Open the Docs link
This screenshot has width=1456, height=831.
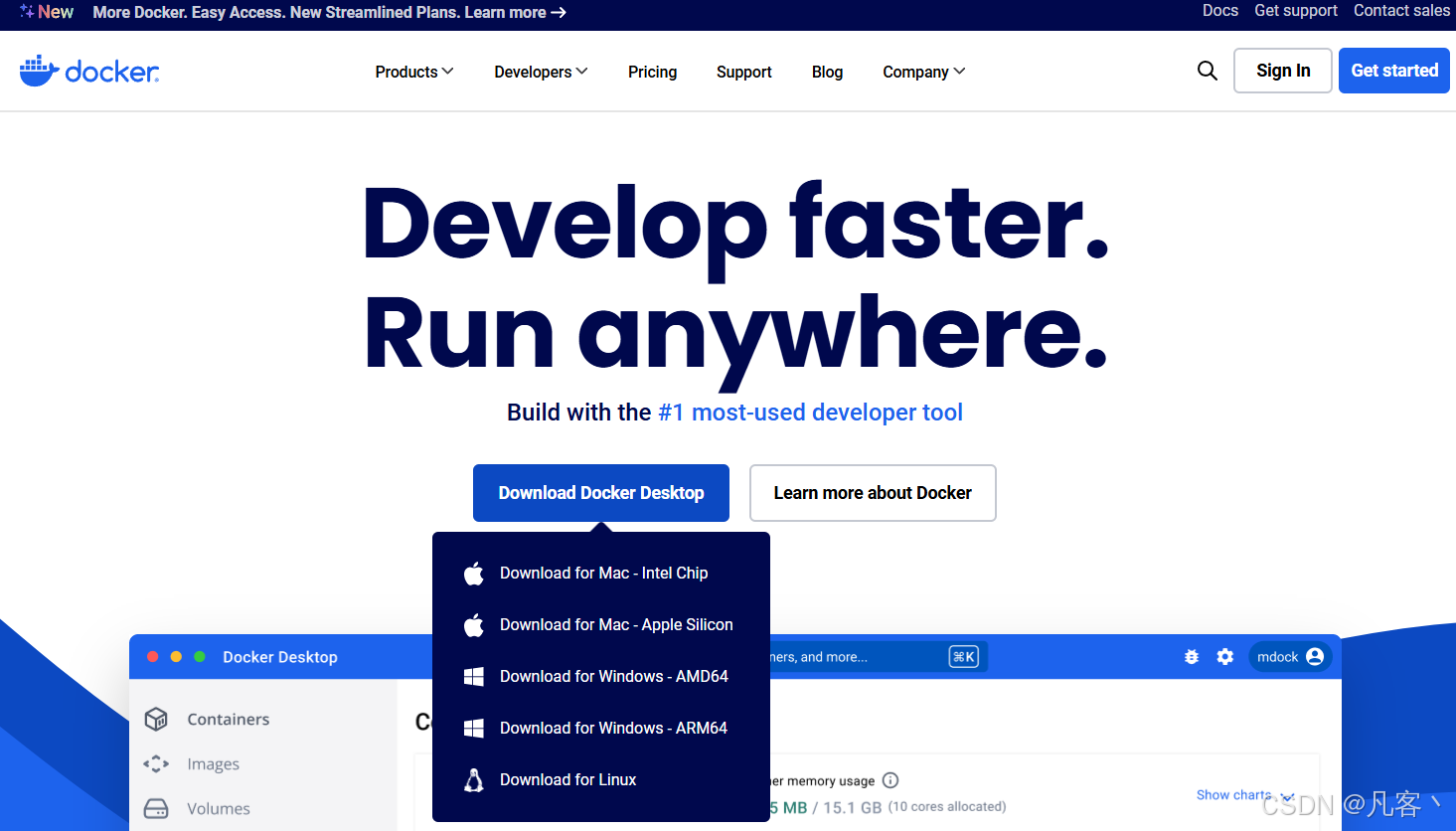pyautogui.click(x=1220, y=10)
